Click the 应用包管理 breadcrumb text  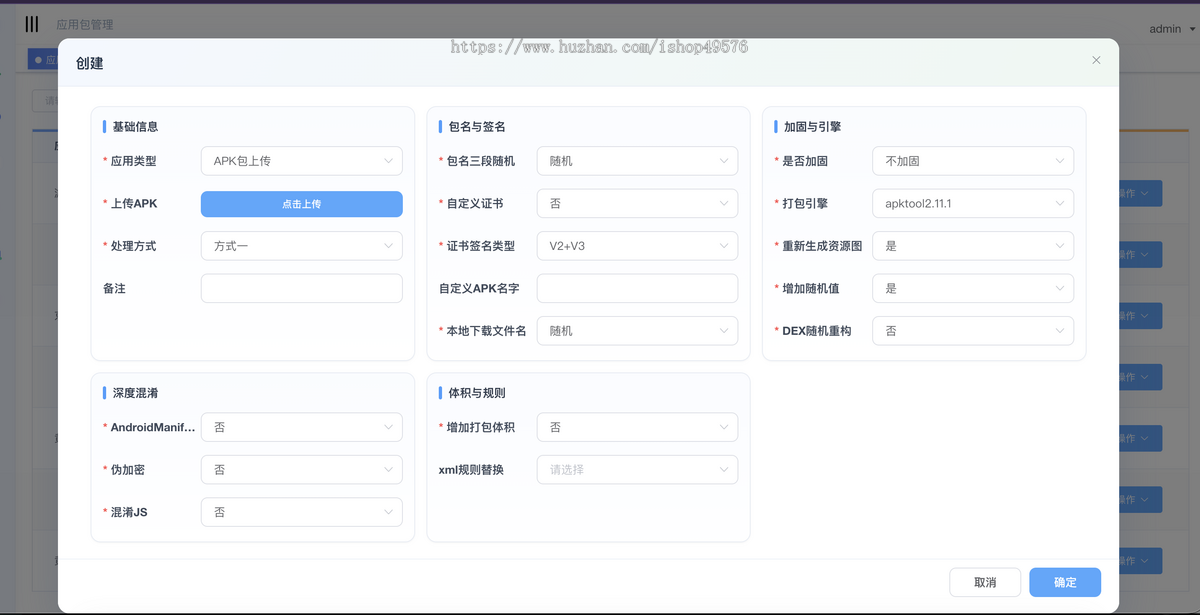(85, 25)
